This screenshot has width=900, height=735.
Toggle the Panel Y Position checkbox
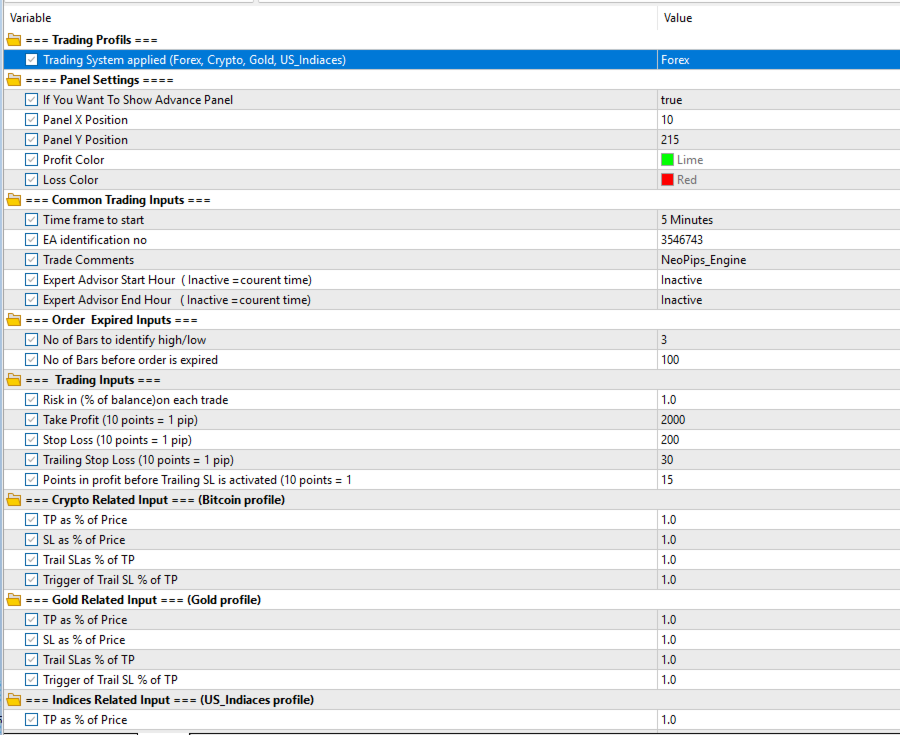[x=32, y=140]
